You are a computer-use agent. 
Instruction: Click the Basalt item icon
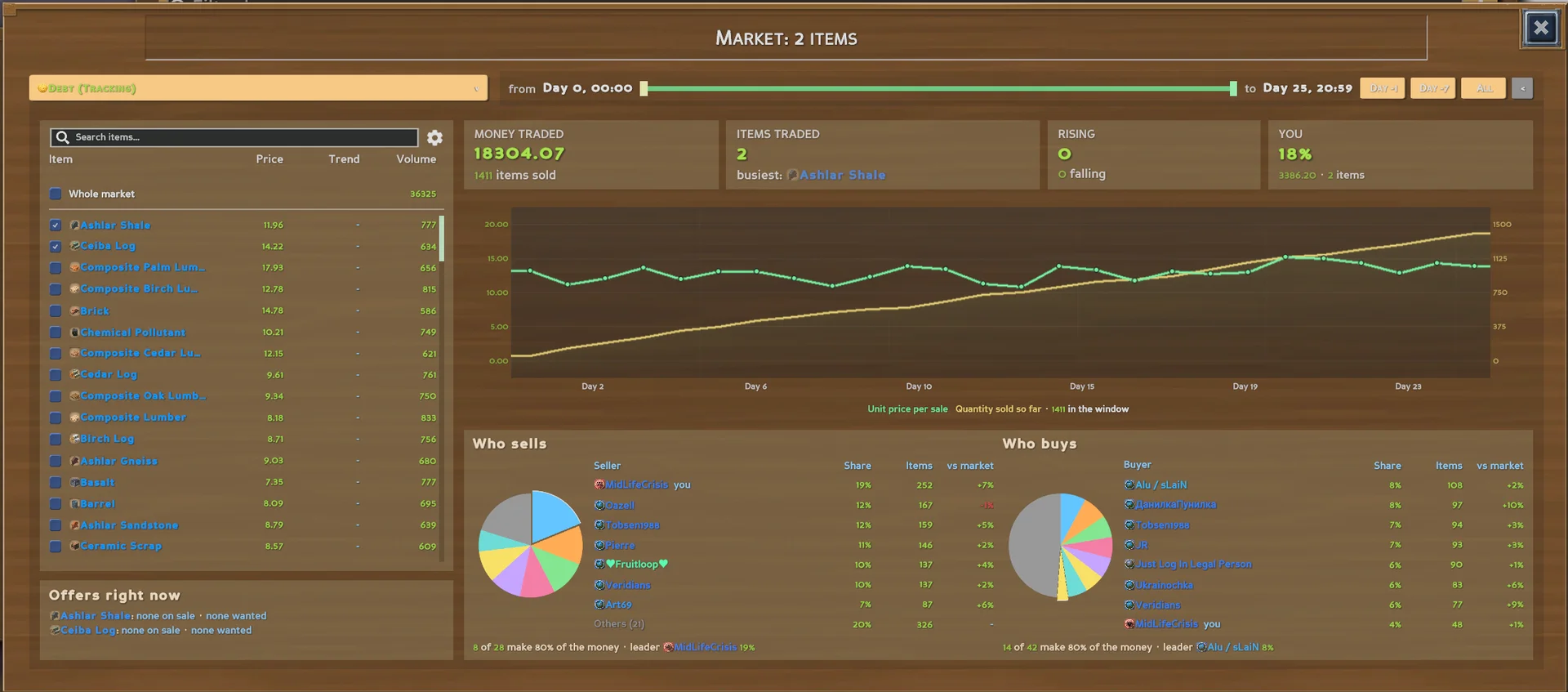(74, 482)
